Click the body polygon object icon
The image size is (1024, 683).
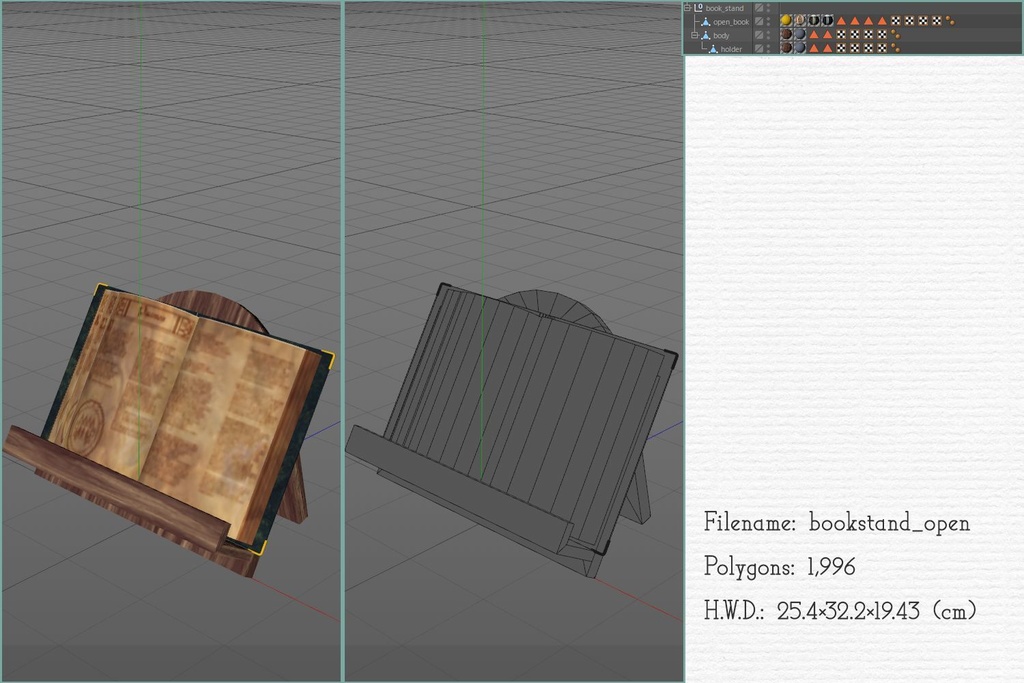[705, 35]
